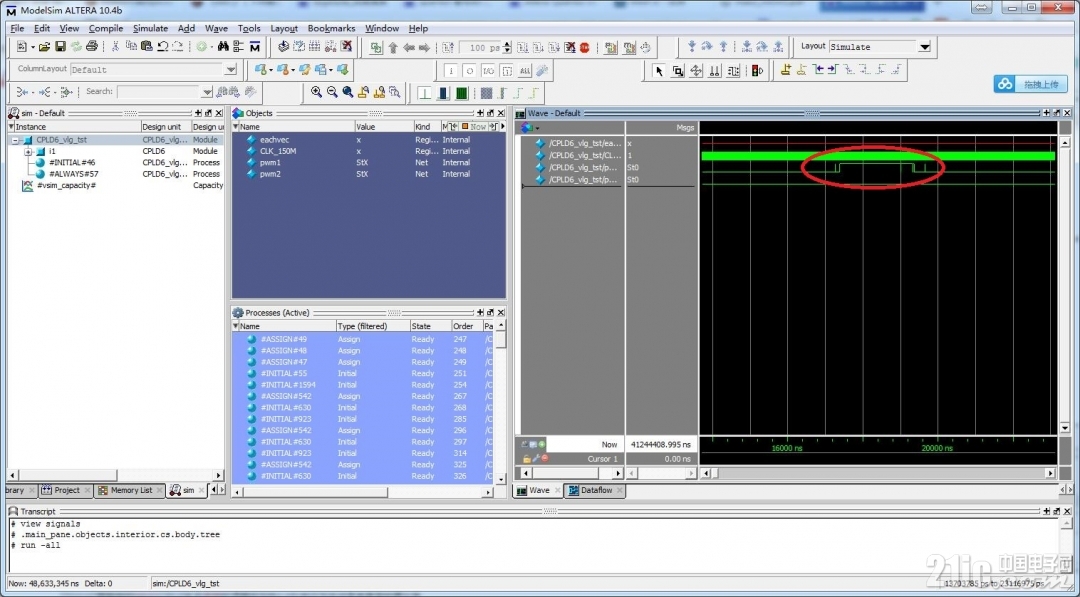
Task: Select the #ASSIGN#49 process row
Action: pos(363,339)
